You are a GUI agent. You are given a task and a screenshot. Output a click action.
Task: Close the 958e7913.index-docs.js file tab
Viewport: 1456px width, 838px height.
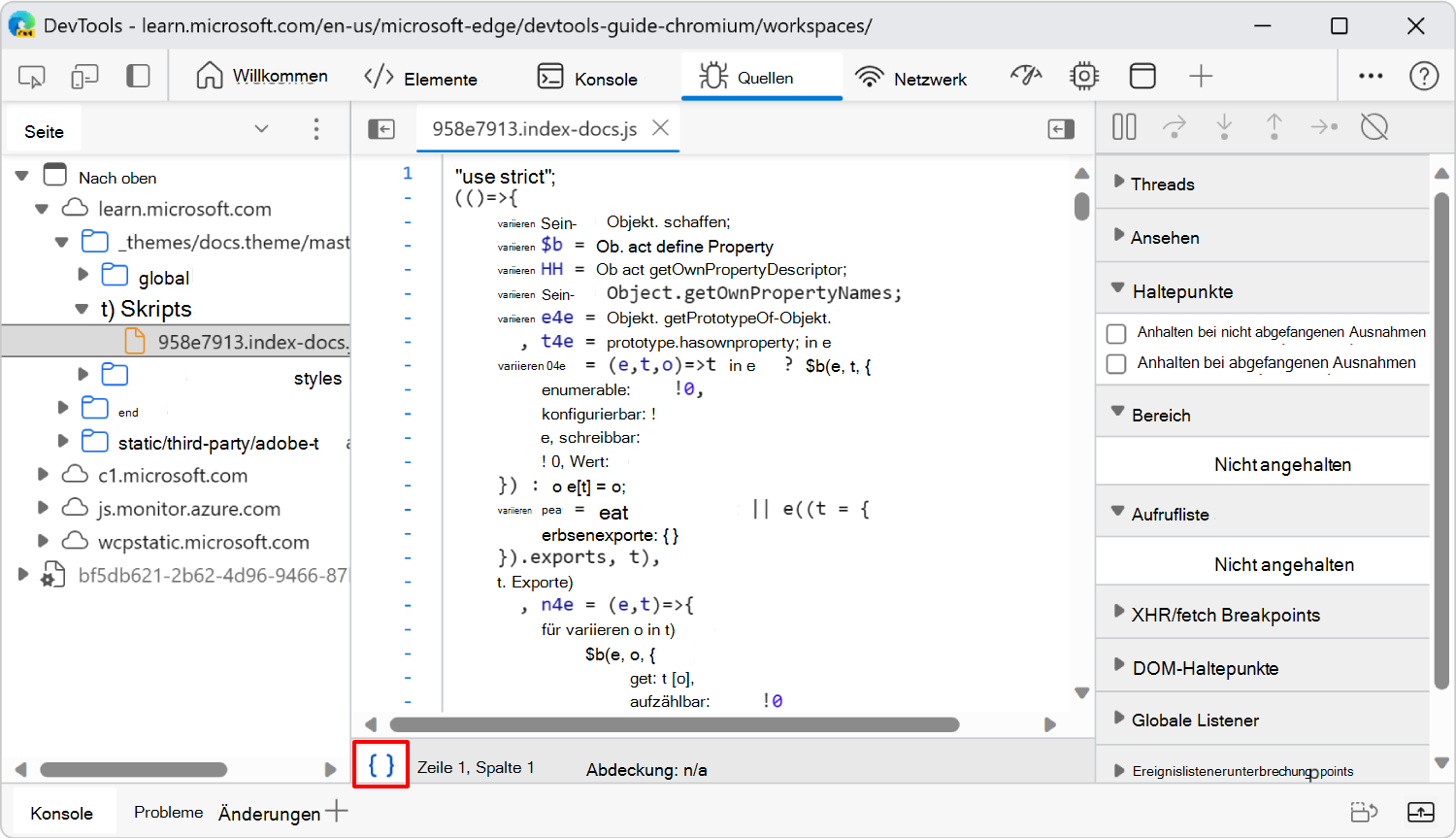[x=661, y=128]
